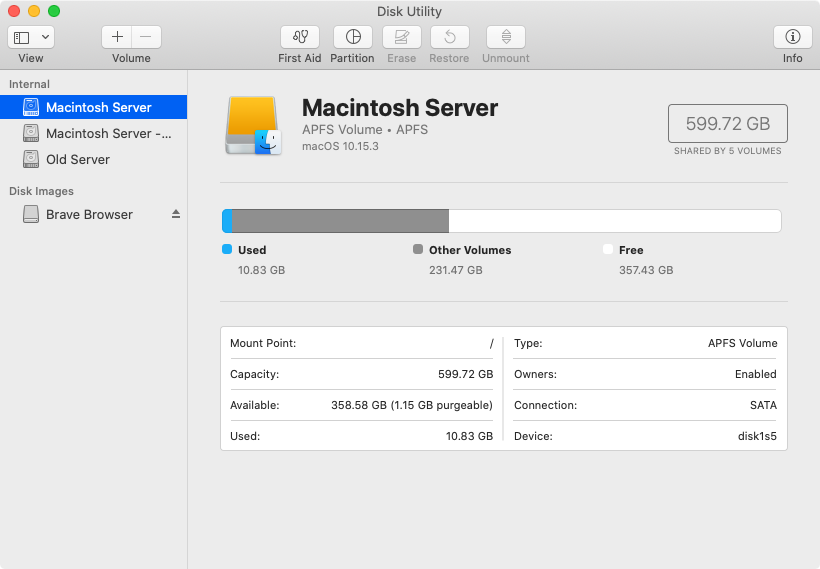This screenshot has width=820, height=569.
Task: Open the Partition pie chart tool
Action: coord(353,37)
